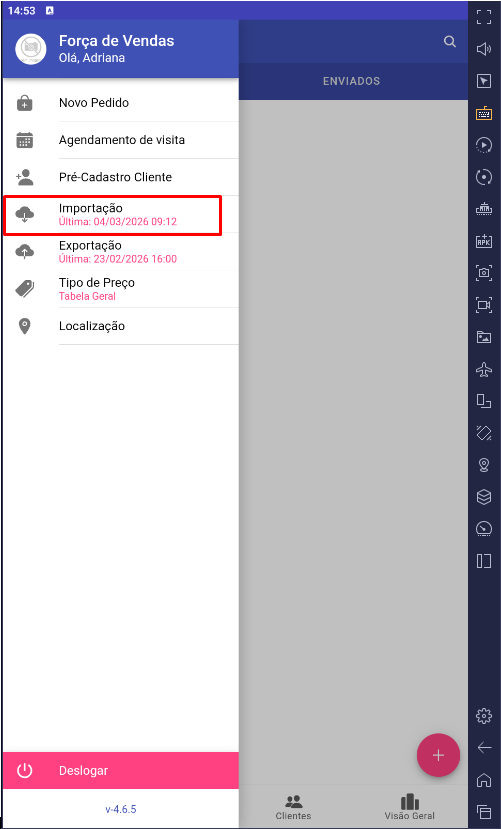
Task: Click the search magnifier icon
Action: point(450,42)
